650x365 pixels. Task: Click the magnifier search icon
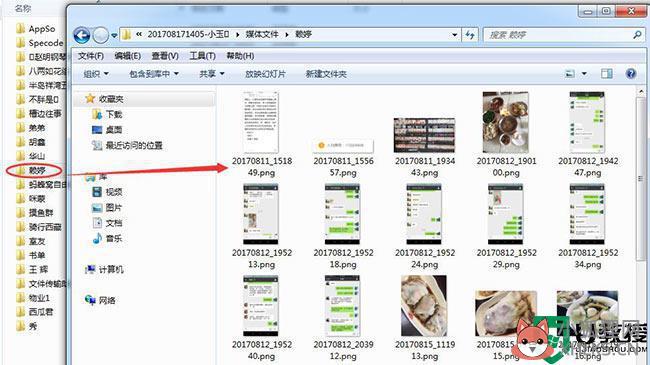(637, 35)
